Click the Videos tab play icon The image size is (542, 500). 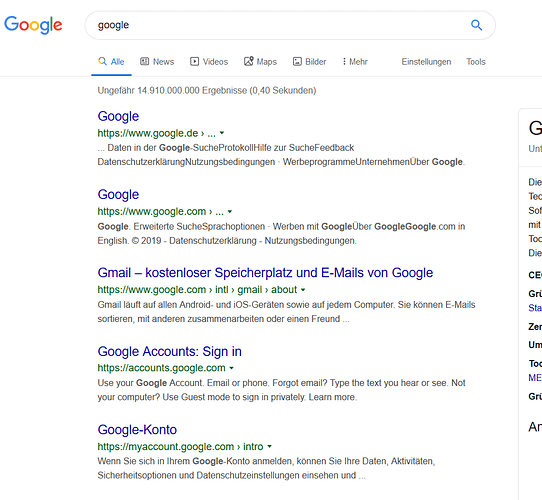(194, 62)
